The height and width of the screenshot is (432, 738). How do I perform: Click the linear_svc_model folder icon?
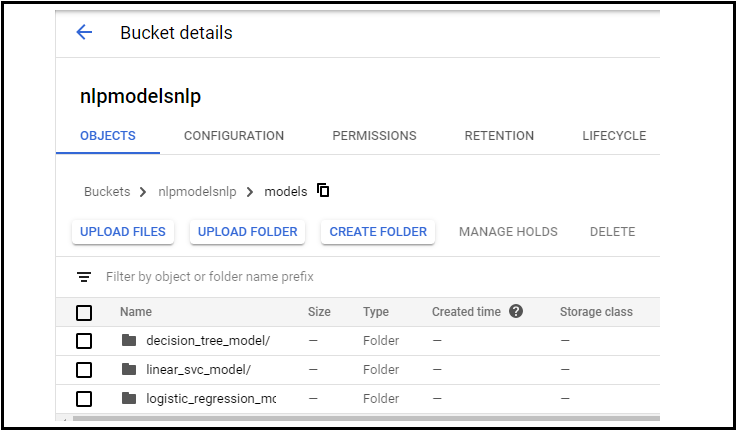pyautogui.click(x=128, y=369)
